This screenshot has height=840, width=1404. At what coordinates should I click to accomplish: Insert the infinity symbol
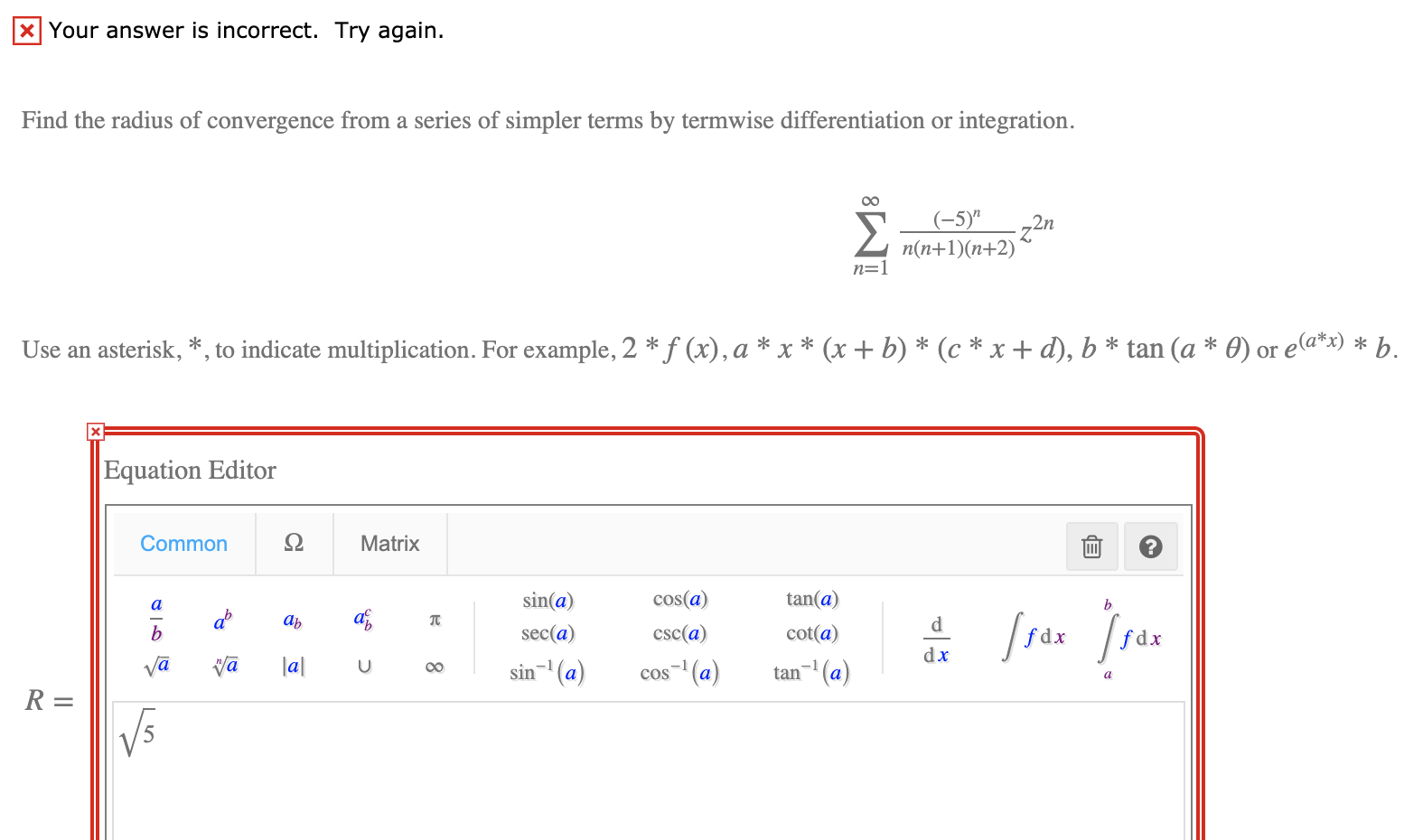[435, 666]
